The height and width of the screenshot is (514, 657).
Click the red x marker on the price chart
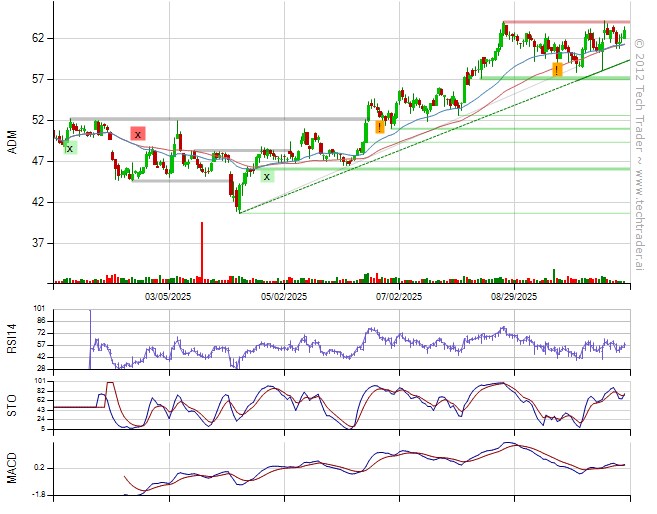pyautogui.click(x=138, y=133)
